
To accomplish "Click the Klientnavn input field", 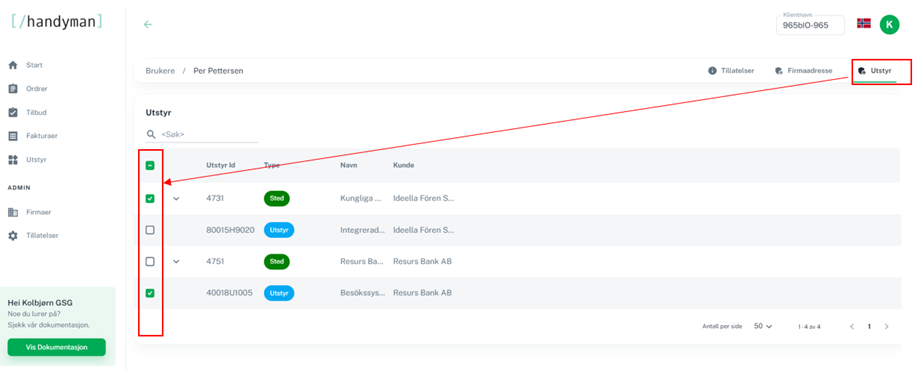I will coord(810,25).
